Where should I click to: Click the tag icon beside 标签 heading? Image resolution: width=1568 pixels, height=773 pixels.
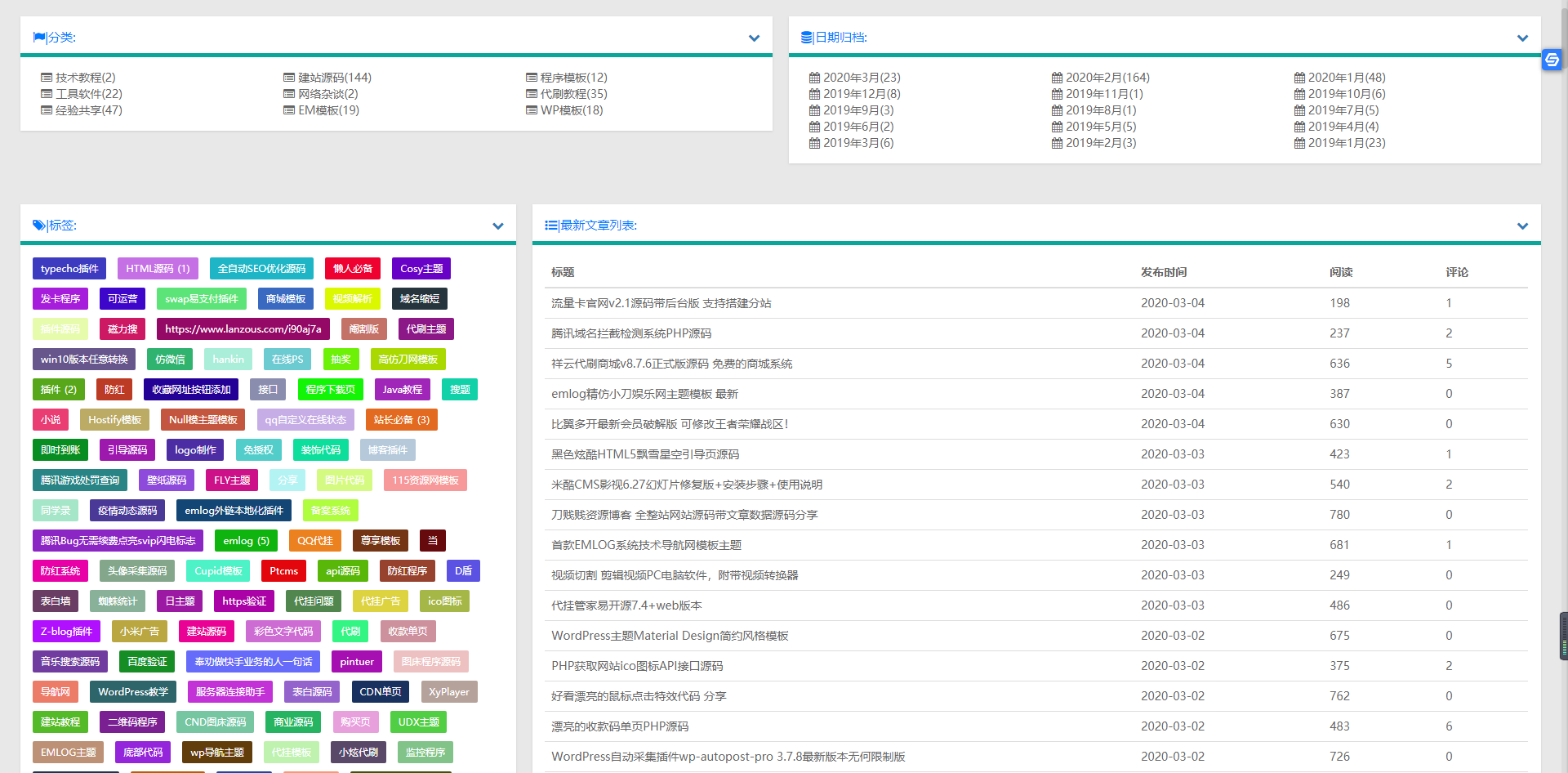coord(39,226)
